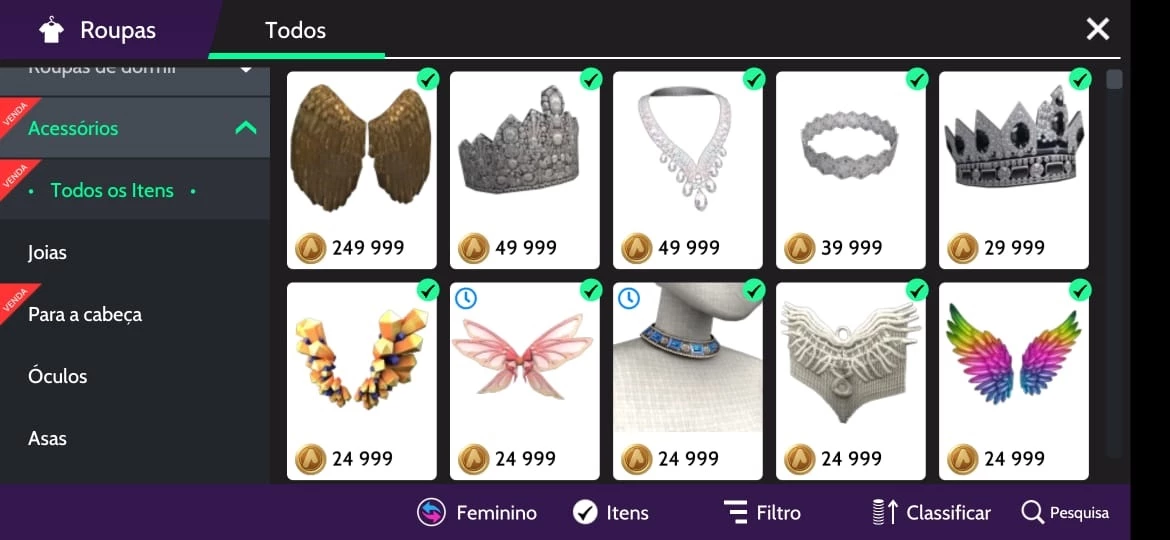
Task: Click the clock icon on pink butterfly wings
Action: pyautogui.click(x=465, y=298)
